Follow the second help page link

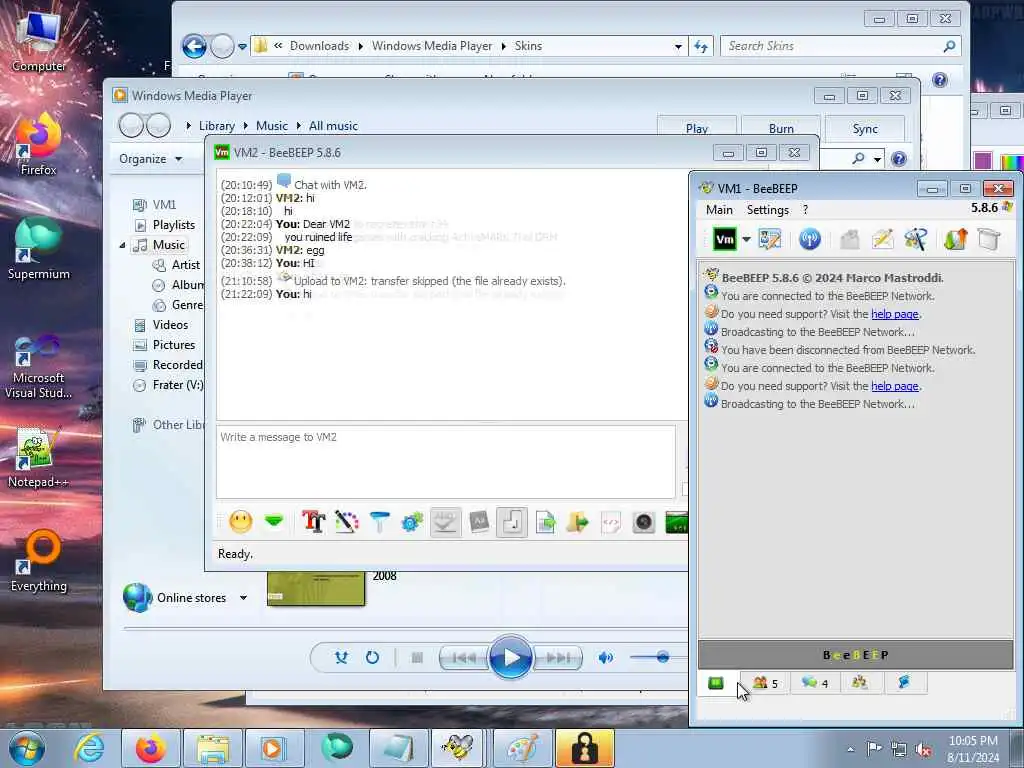pos(895,386)
